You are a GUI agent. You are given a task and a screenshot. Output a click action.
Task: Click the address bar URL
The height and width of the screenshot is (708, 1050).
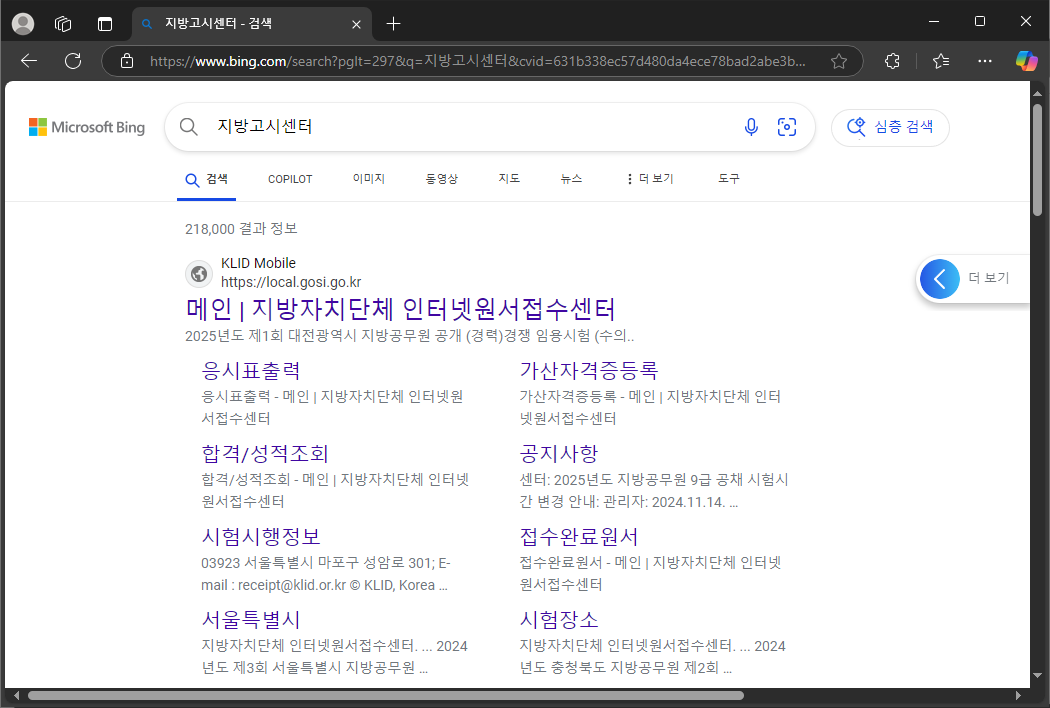click(477, 62)
